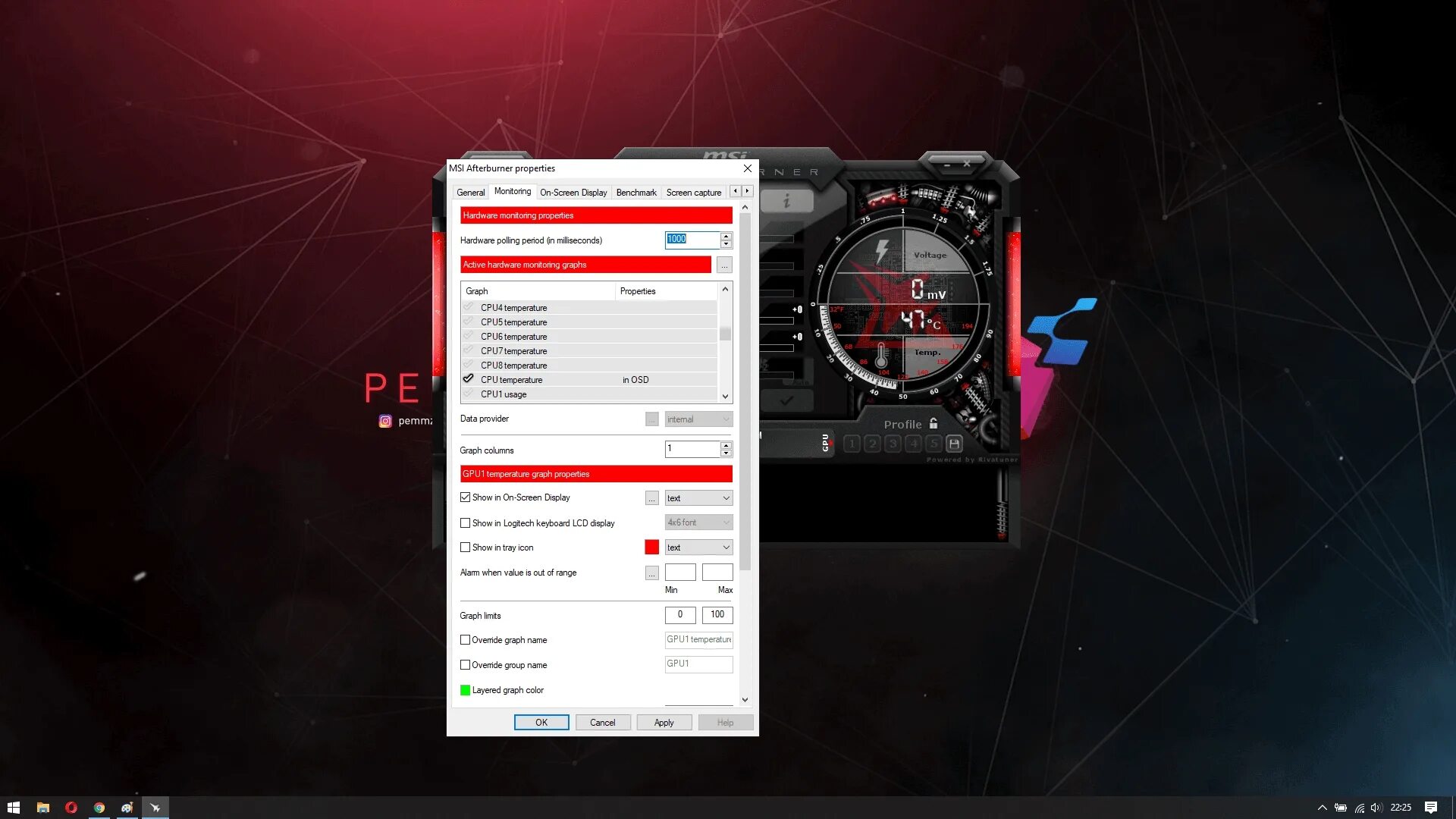Click the apply checkmark button in Afterburner

point(786,400)
